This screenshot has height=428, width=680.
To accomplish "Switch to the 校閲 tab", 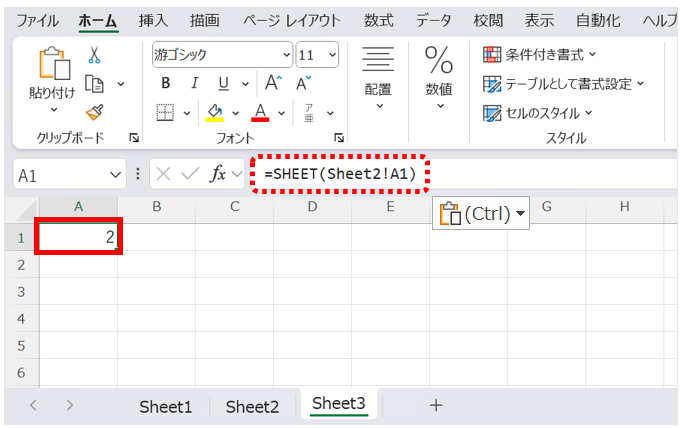I will (488, 20).
